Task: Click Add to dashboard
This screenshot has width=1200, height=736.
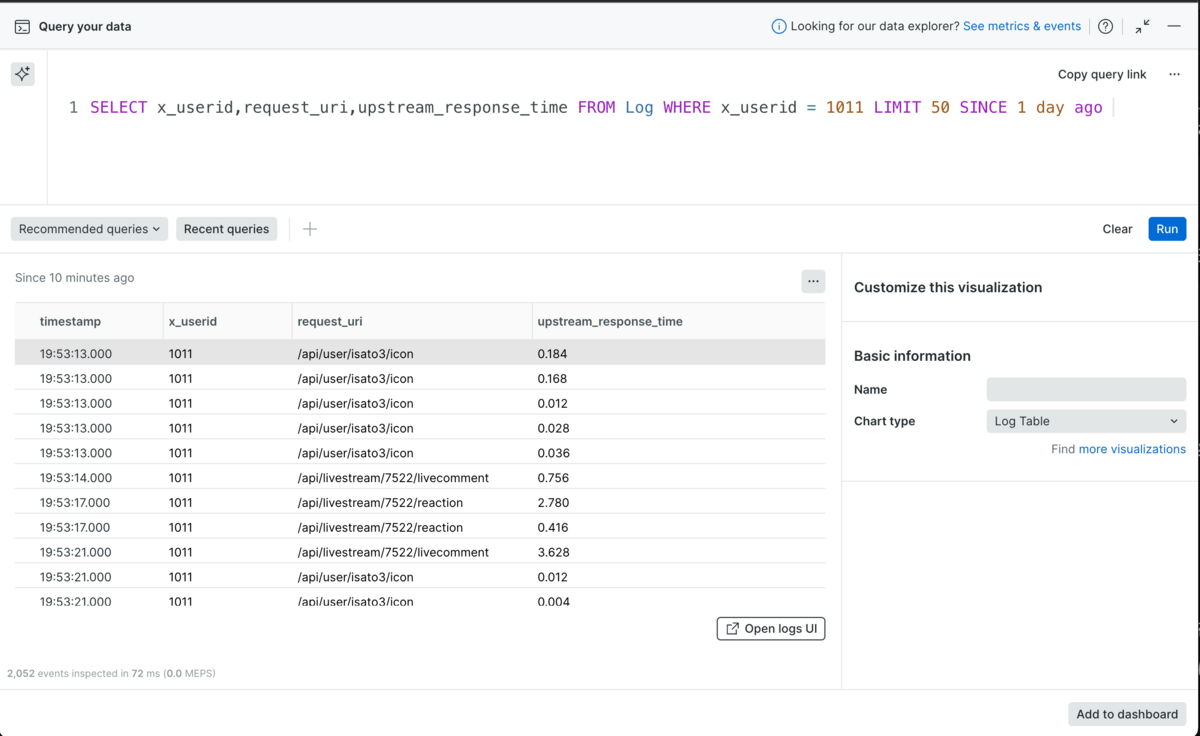Action: [x=1127, y=714]
